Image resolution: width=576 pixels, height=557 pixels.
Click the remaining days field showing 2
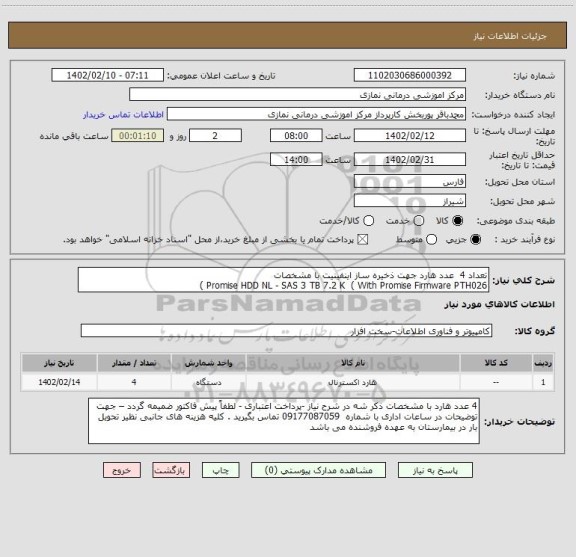click(x=215, y=136)
